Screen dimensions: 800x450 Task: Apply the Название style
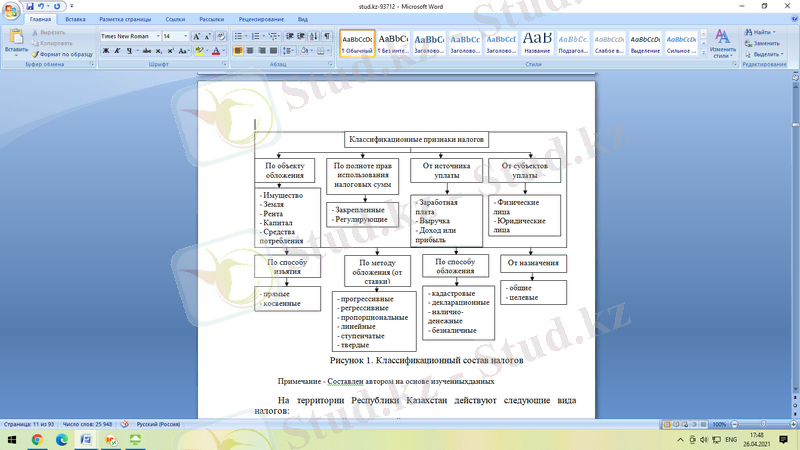(537, 43)
